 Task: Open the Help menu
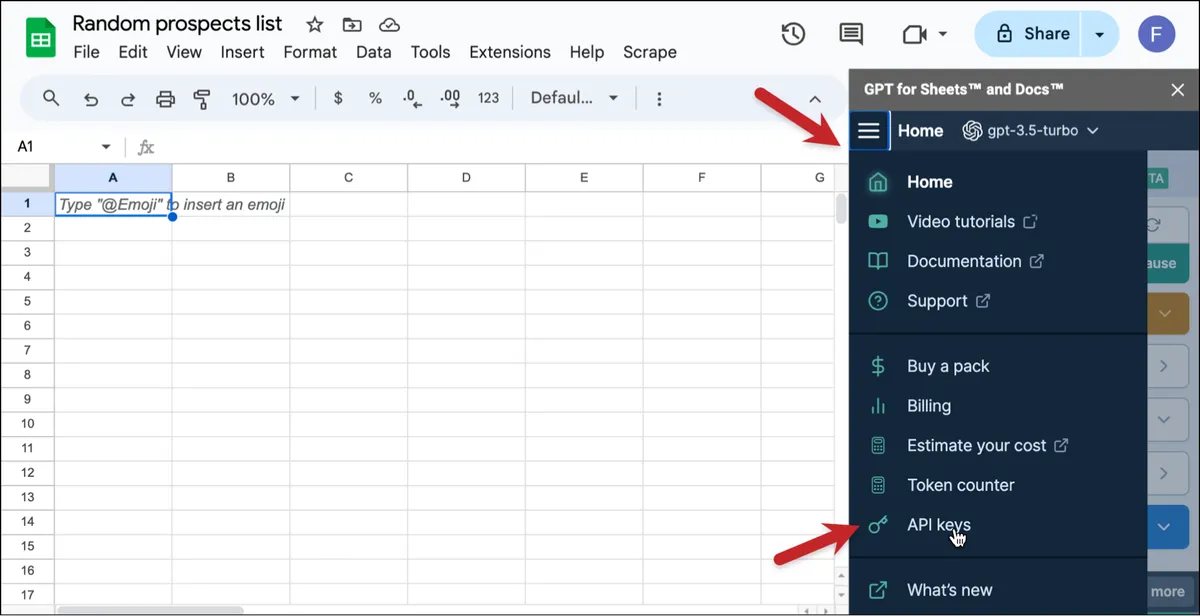coord(587,52)
